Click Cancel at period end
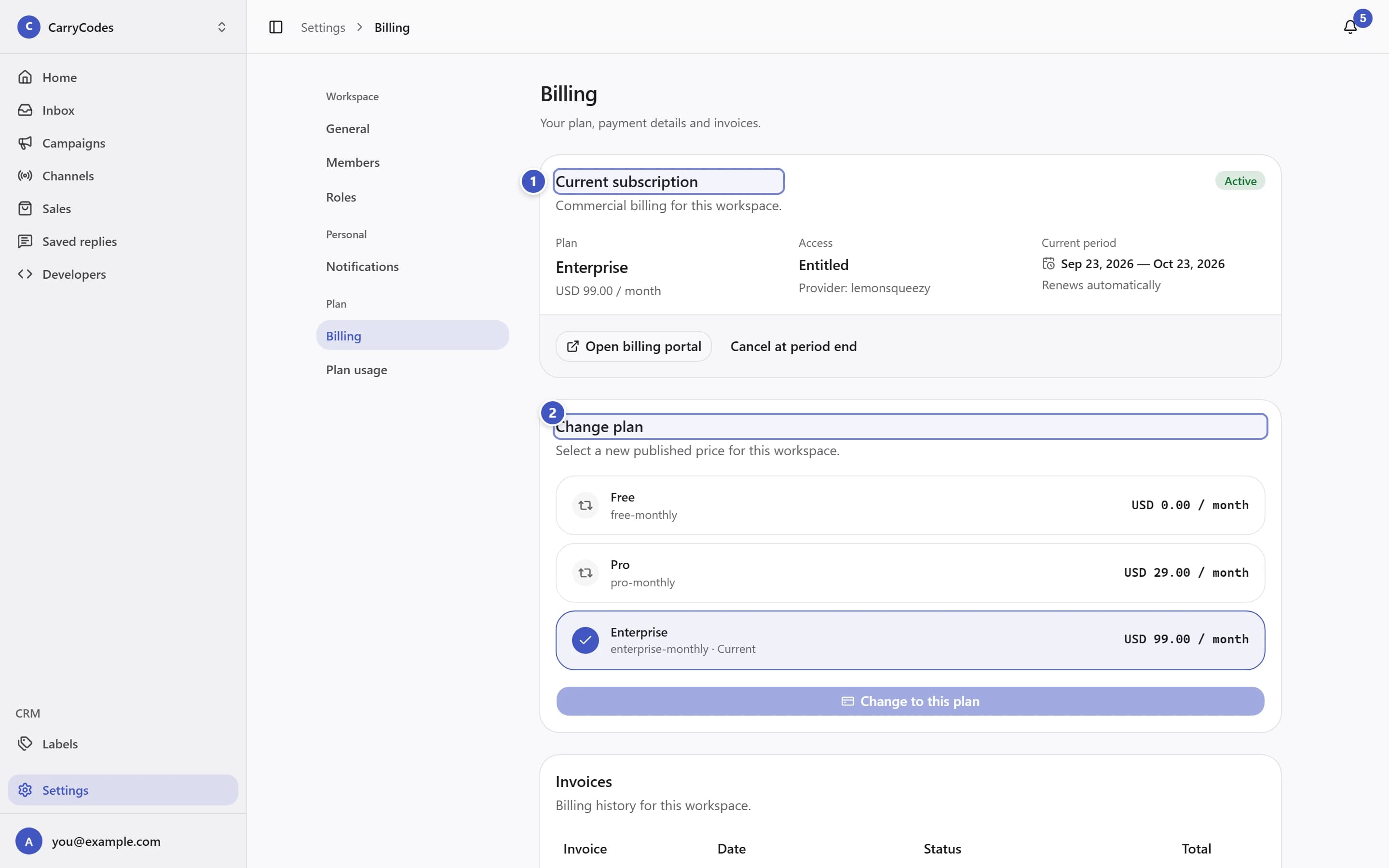 pos(793,346)
